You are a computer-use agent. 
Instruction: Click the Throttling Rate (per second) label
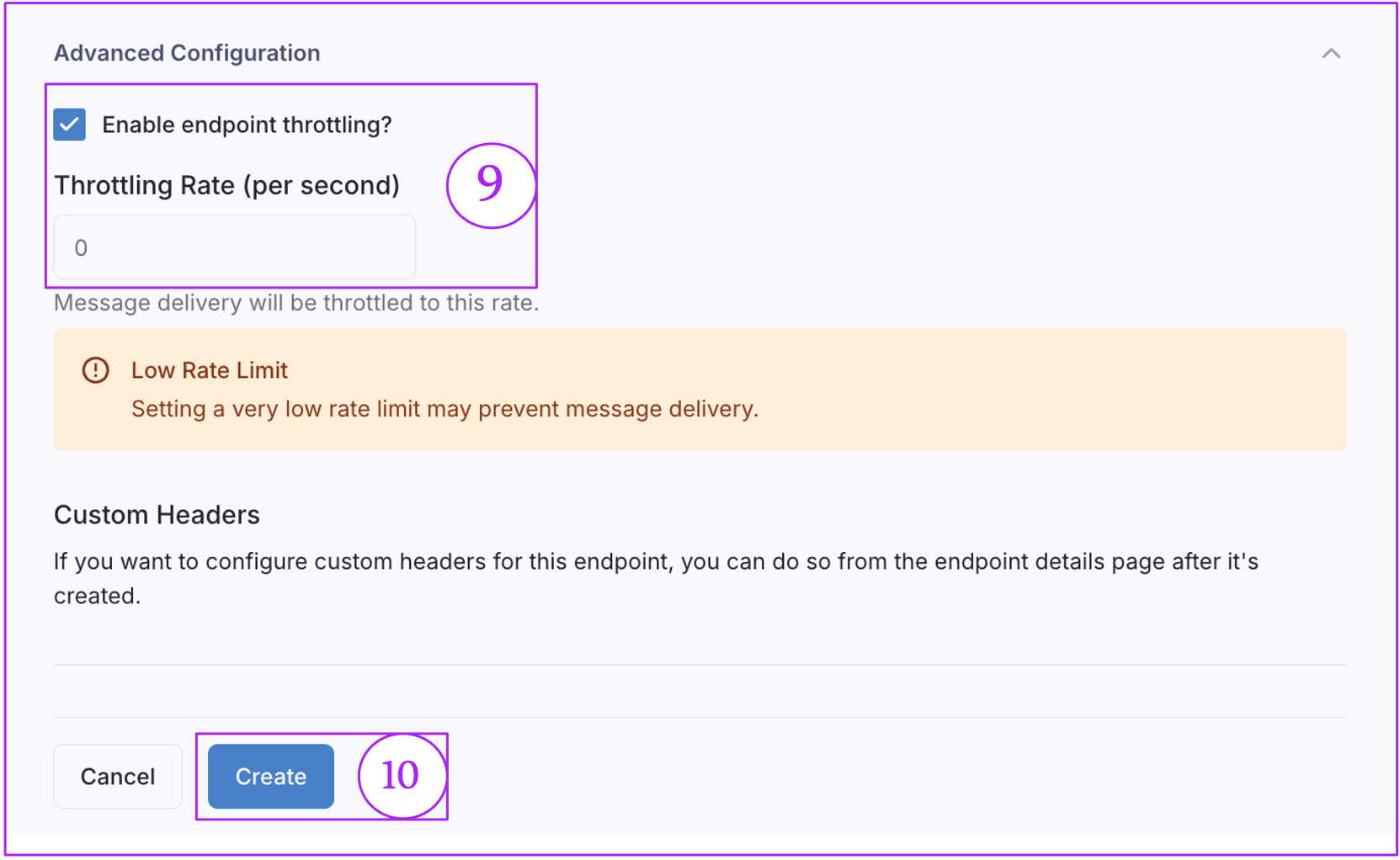click(226, 185)
